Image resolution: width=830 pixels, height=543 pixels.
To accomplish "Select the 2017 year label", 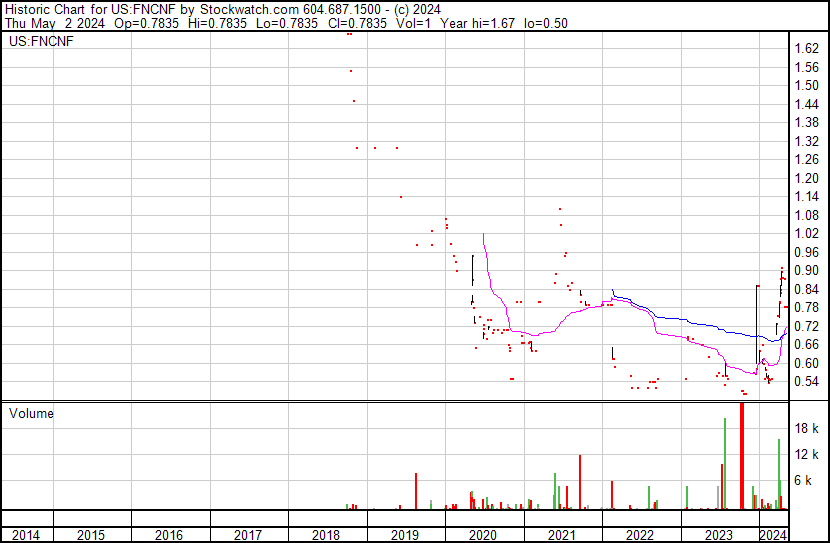I will 248,535.
